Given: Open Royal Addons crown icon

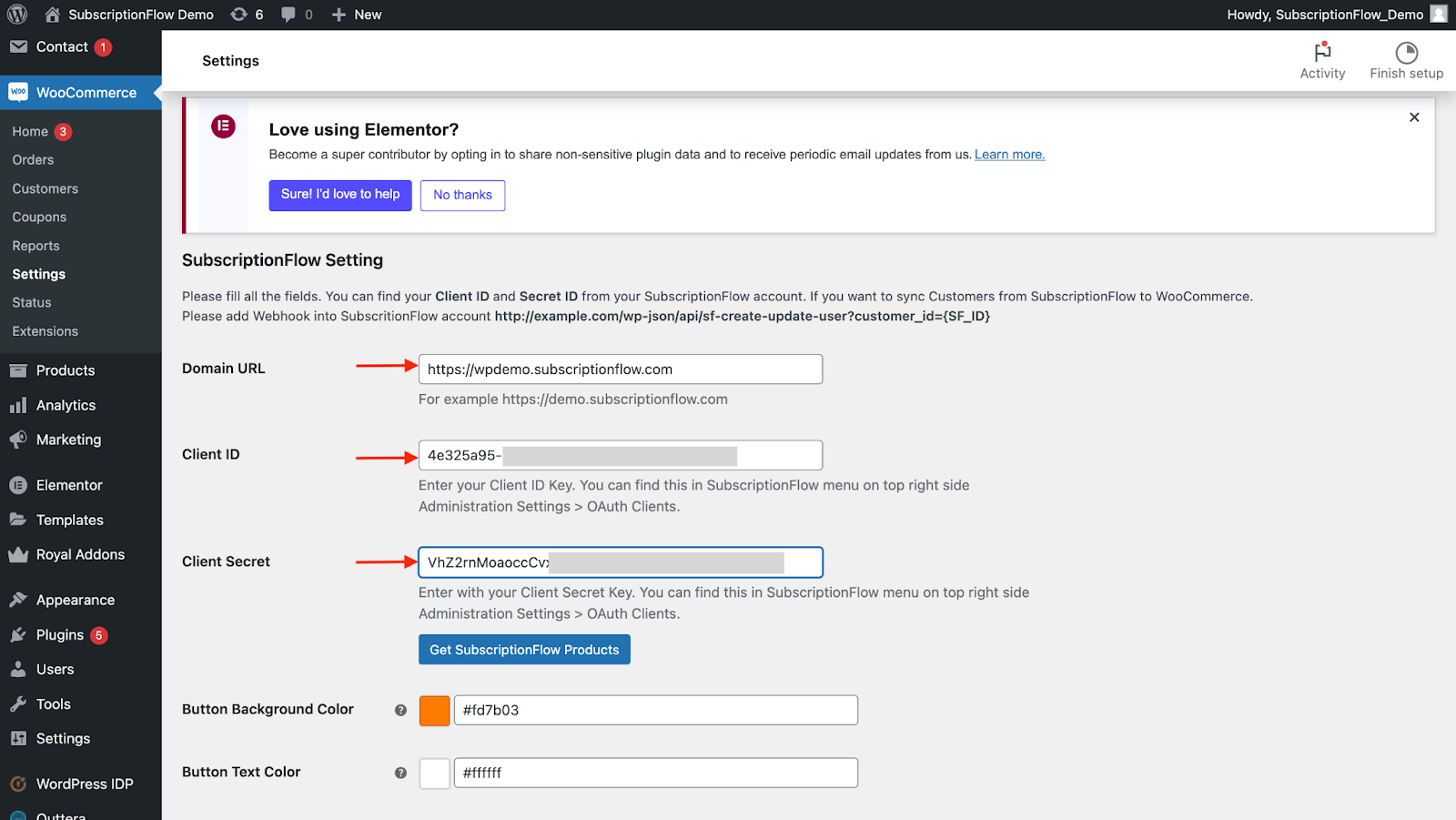Looking at the screenshot, I should pos(18,554).
